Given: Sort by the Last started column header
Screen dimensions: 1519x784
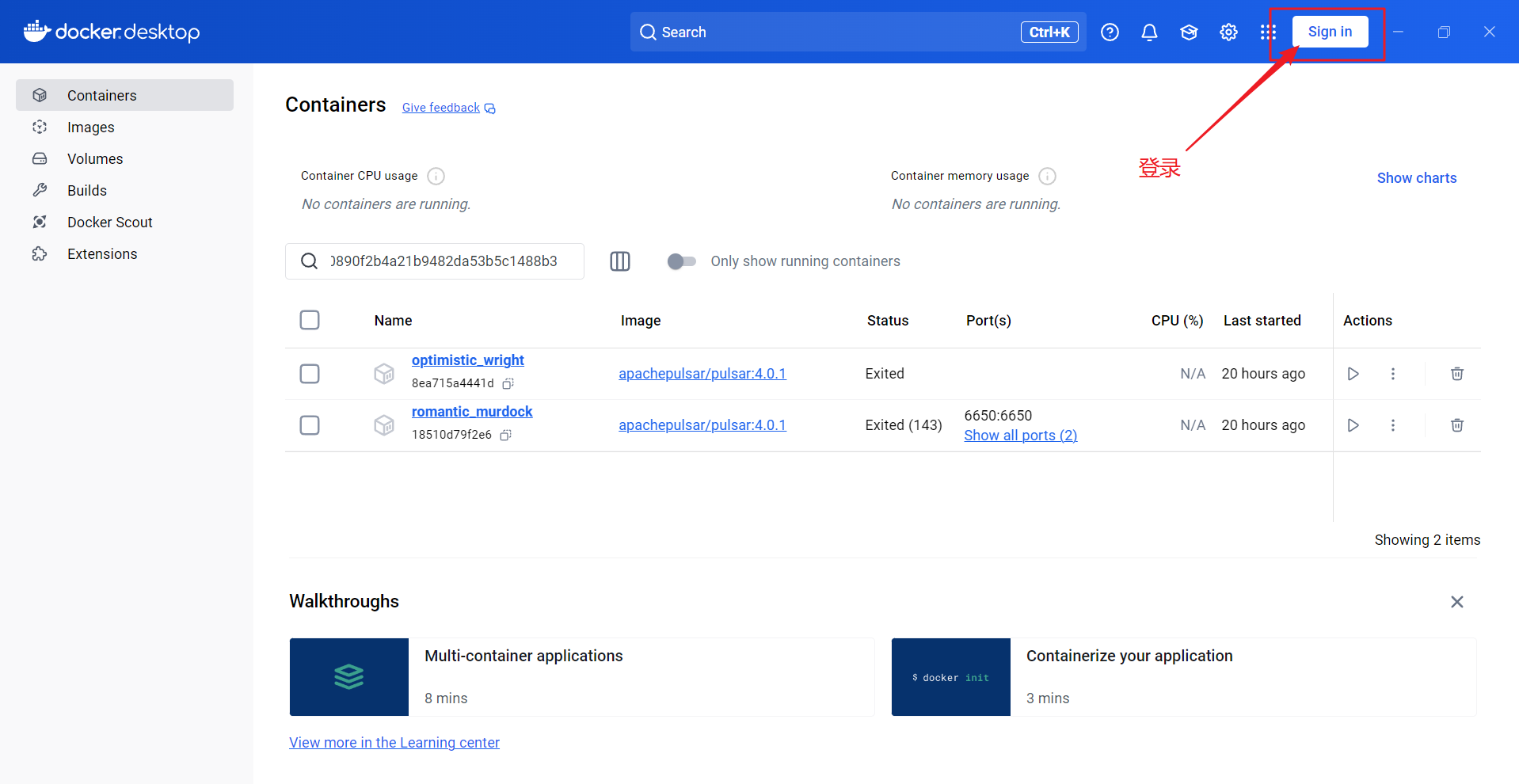Looking at the screenshot, I should [x=1262, y=321].
